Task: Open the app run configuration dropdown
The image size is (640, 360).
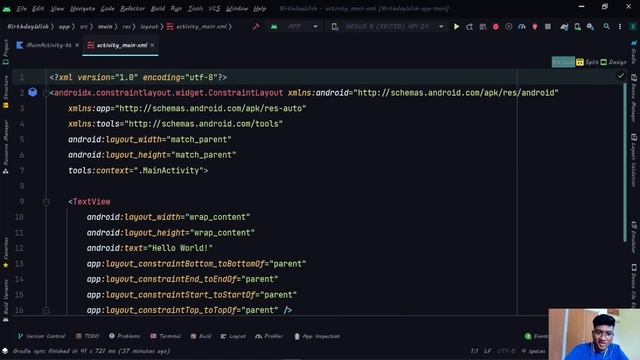Action: 294,27
